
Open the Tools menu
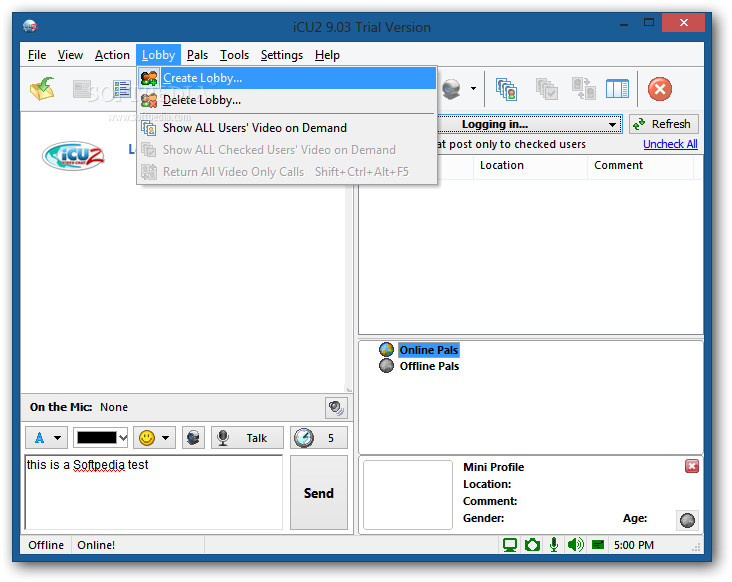(x=234, y=55)
